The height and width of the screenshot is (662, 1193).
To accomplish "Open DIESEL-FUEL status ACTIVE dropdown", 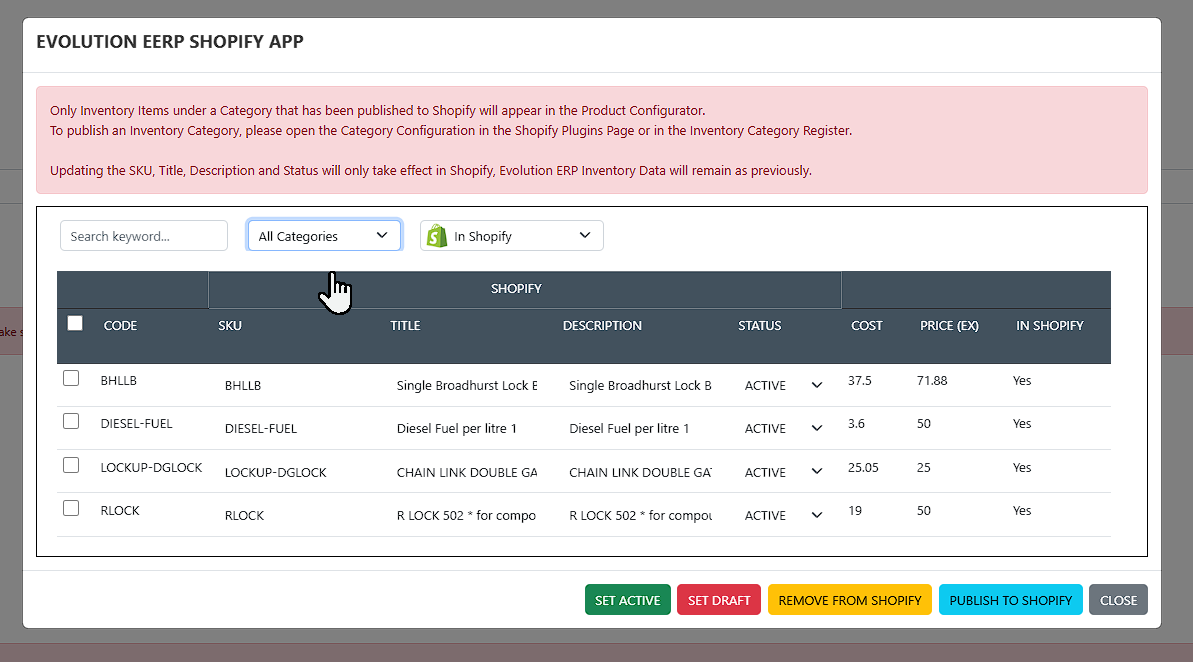I will [784, 428].
